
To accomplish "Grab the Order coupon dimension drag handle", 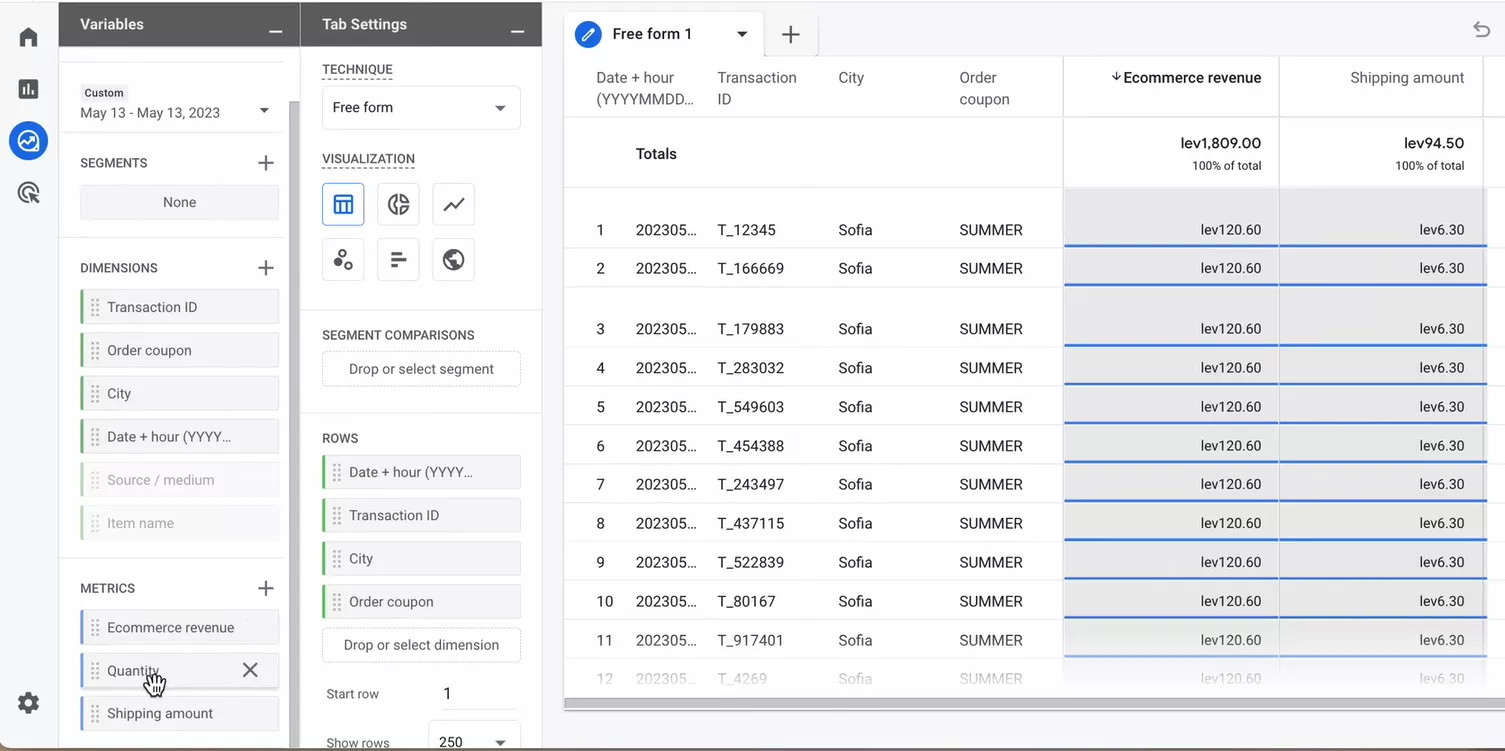I will coord(95,350).
